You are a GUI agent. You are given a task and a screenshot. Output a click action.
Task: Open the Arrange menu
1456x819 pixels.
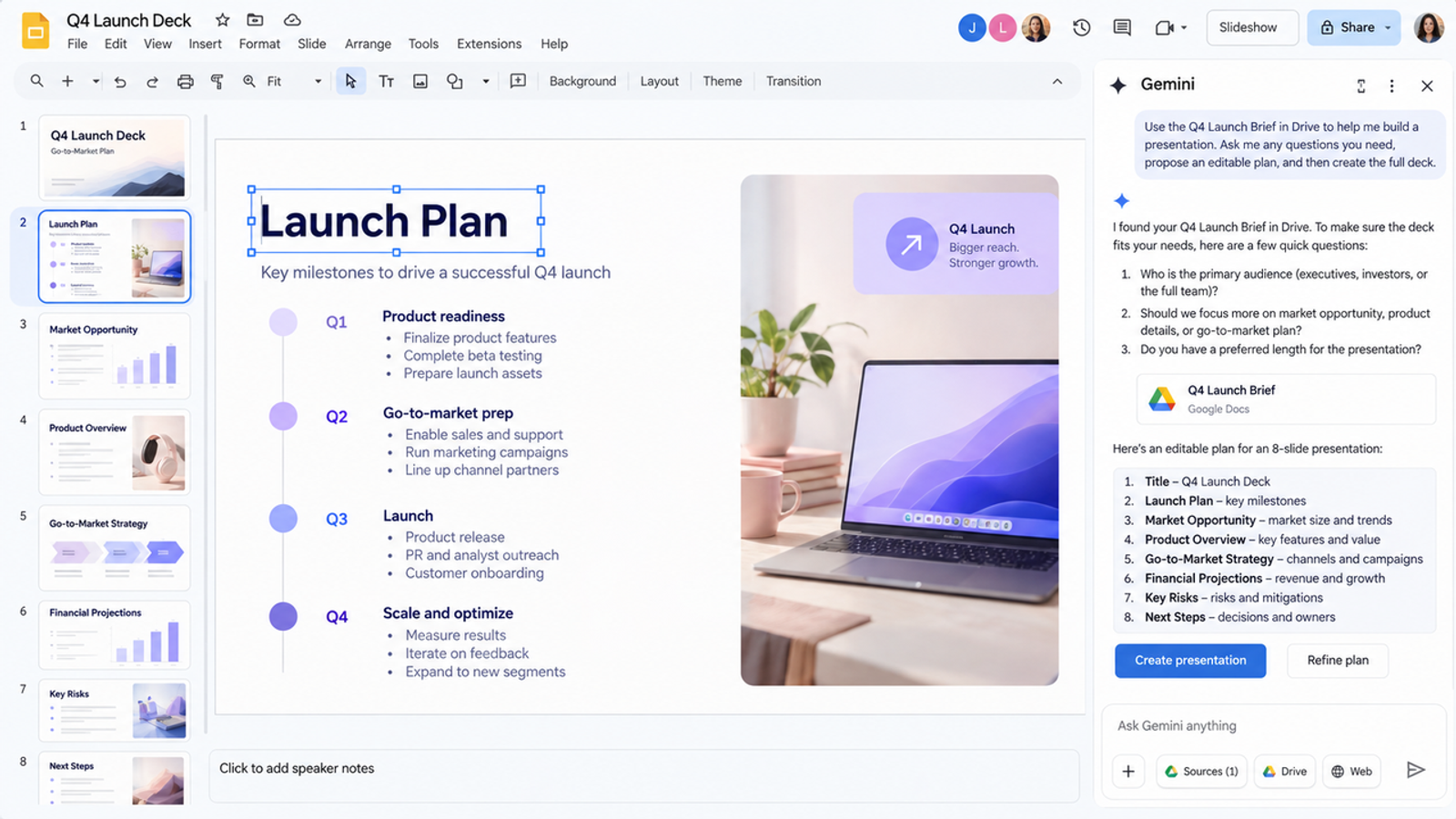tap(368, 44)
